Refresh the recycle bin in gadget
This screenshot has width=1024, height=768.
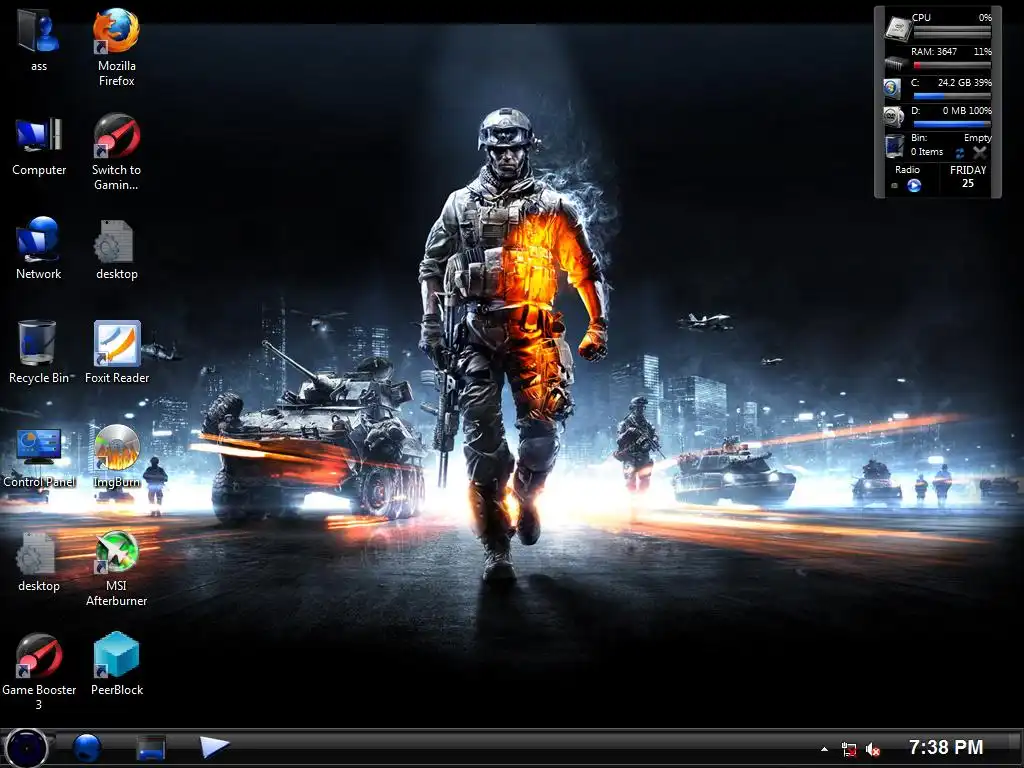point(960,153)
